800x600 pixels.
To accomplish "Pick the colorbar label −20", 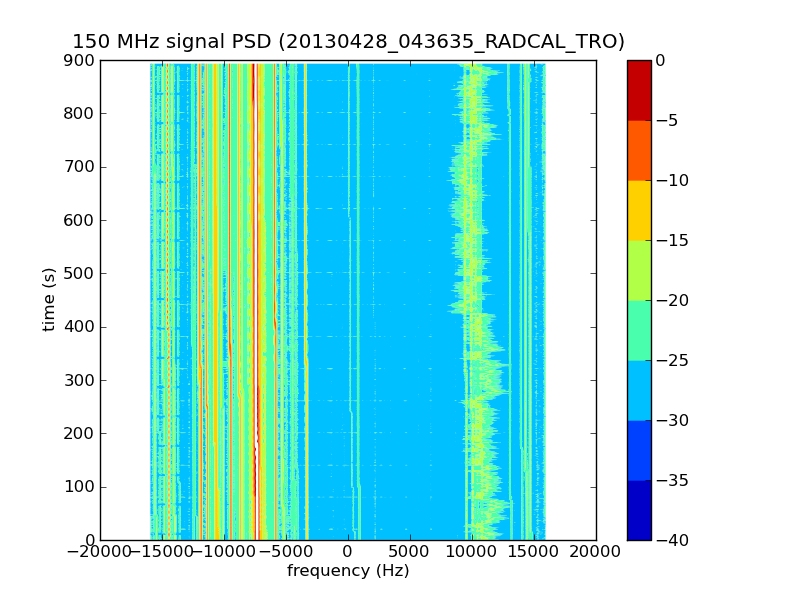I will (672, 301).
